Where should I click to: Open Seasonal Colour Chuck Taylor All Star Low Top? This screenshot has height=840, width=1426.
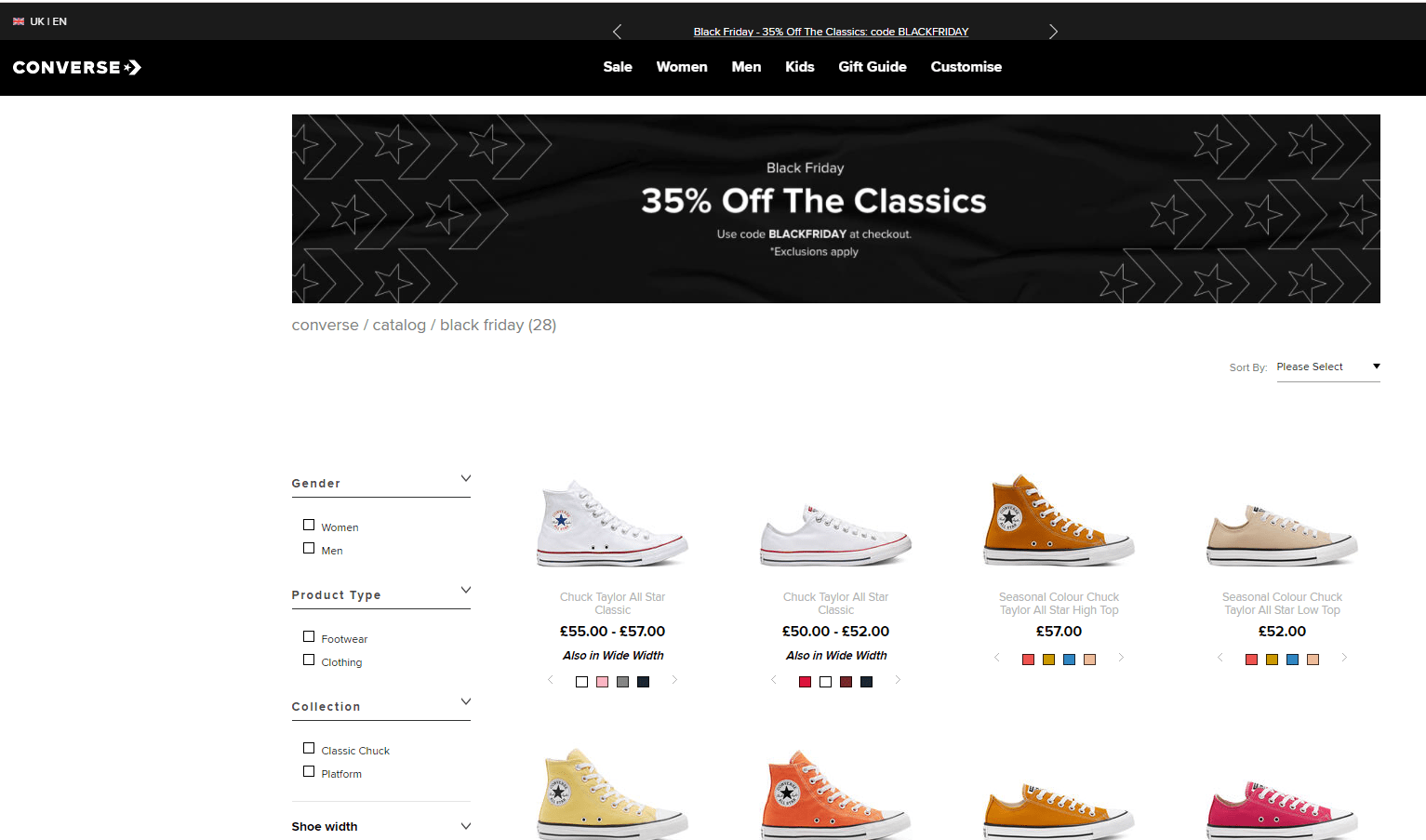1282,604
